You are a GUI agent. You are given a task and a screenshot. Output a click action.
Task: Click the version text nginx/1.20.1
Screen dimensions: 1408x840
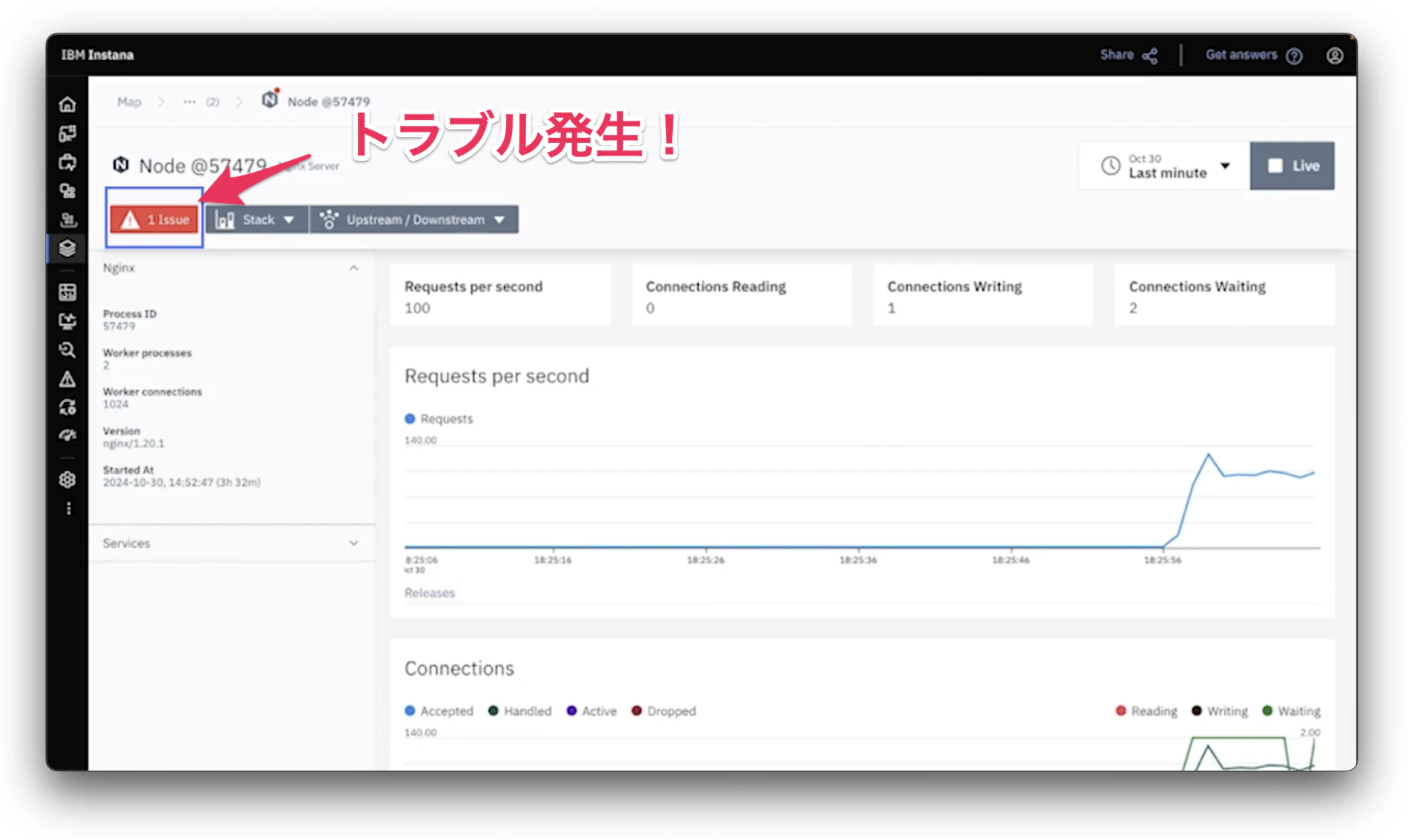tap(133, 444)
